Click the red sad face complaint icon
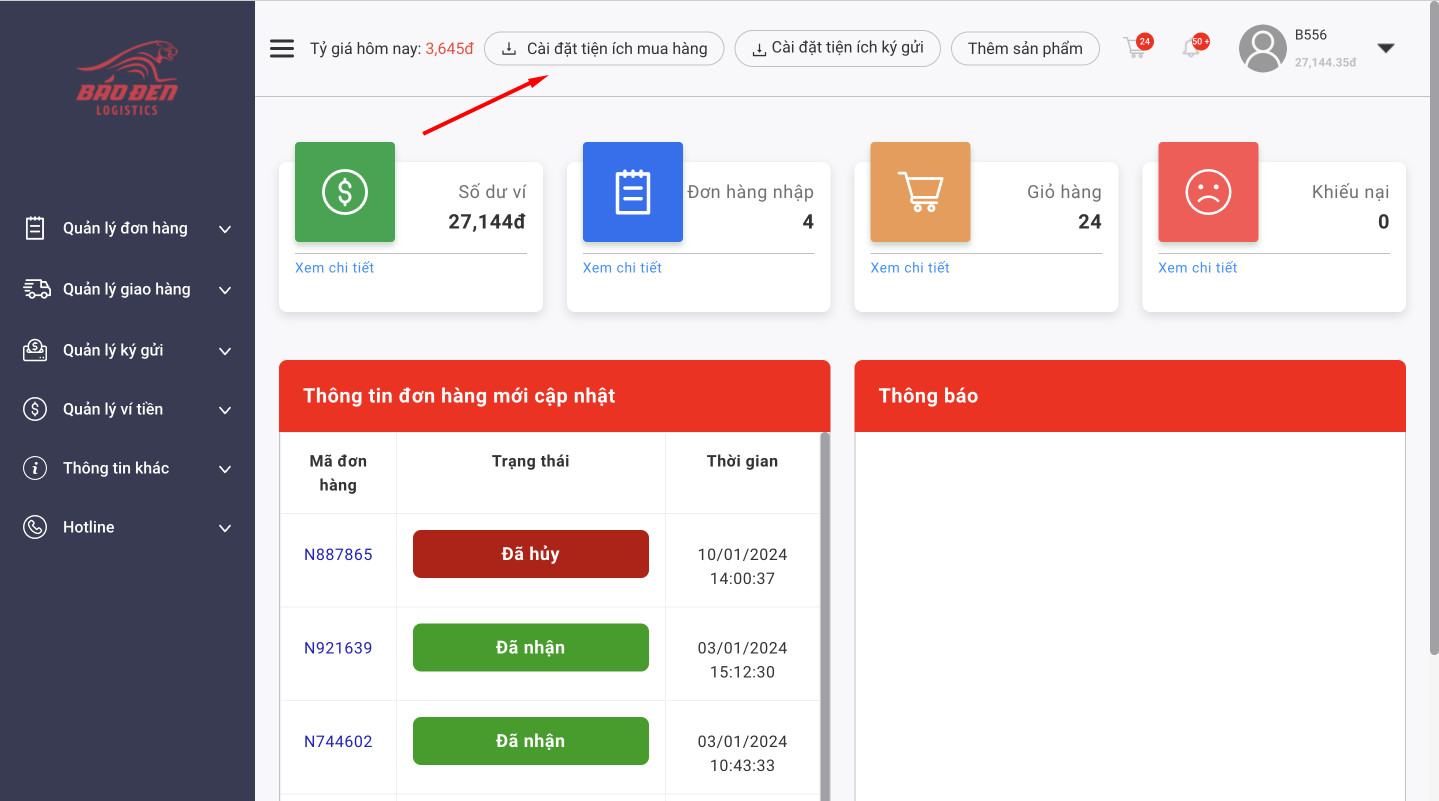This screenshot has height=801, width=1439. coord(1208,192)
